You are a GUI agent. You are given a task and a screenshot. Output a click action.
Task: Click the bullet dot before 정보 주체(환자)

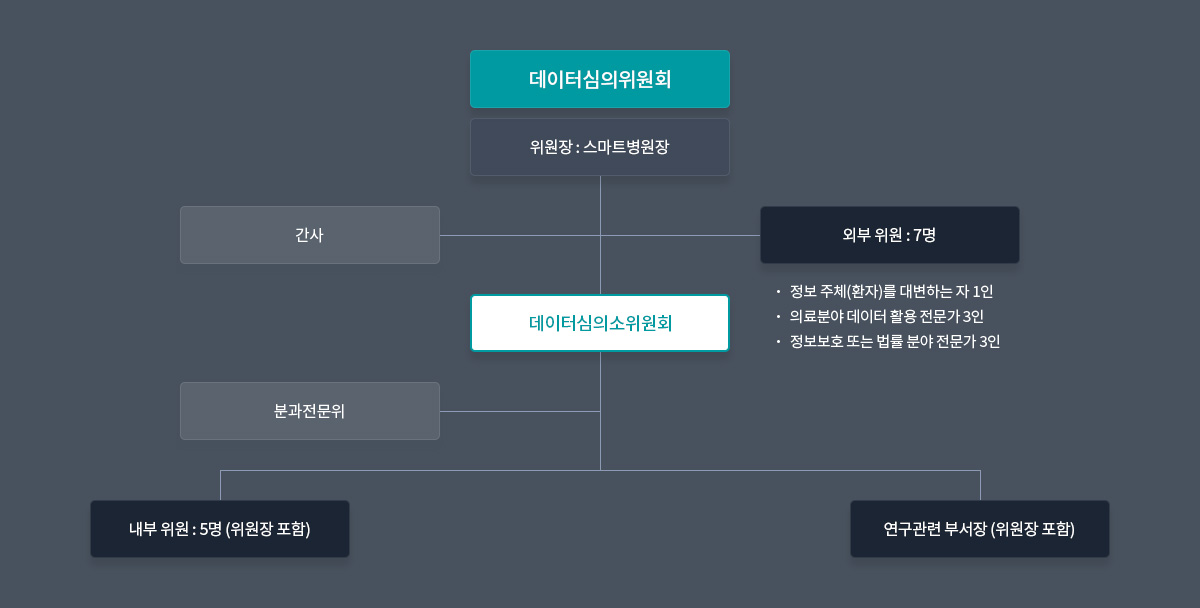778,292
